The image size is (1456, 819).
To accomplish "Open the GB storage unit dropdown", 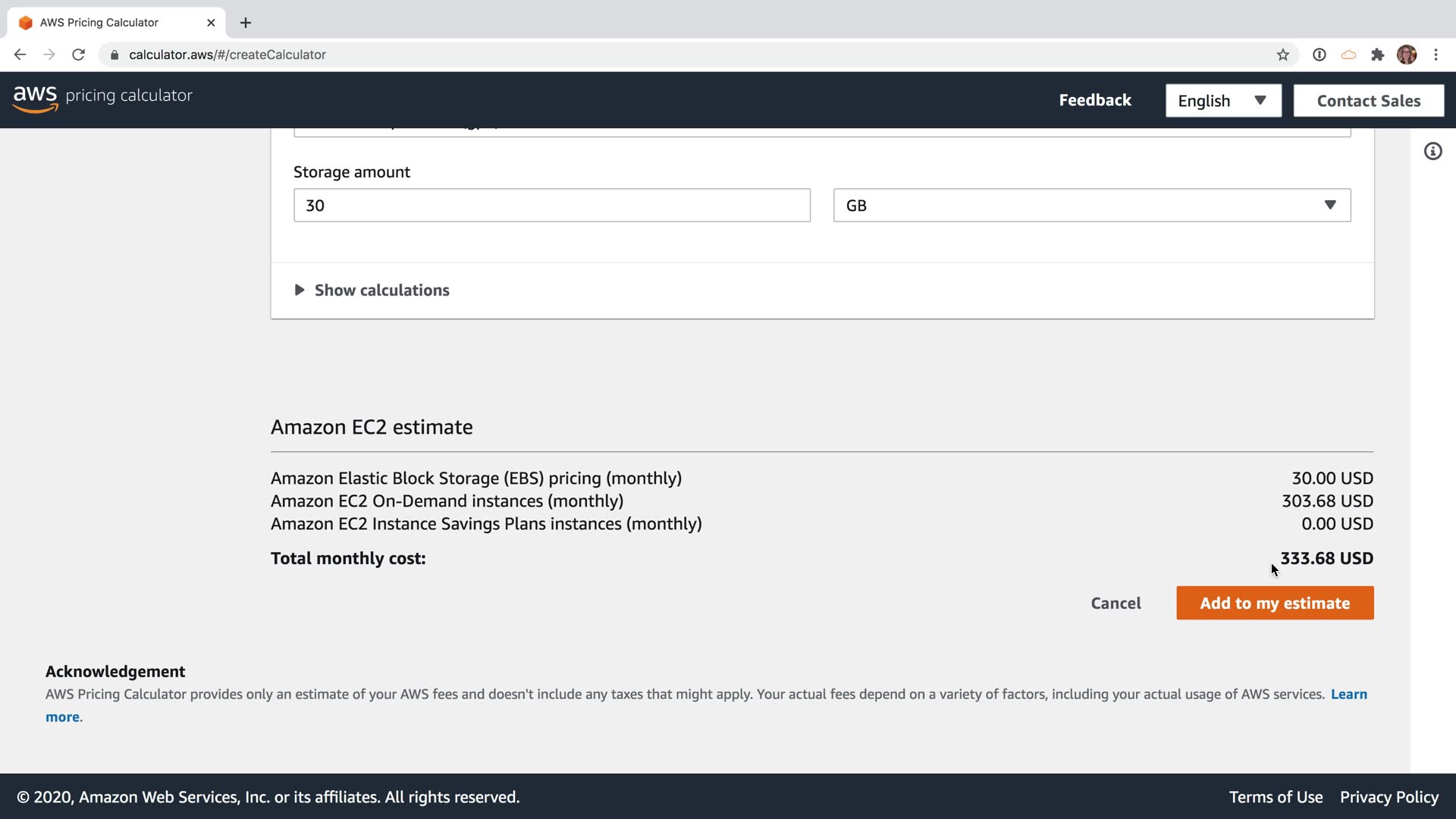I will [x=1091, y=206].
